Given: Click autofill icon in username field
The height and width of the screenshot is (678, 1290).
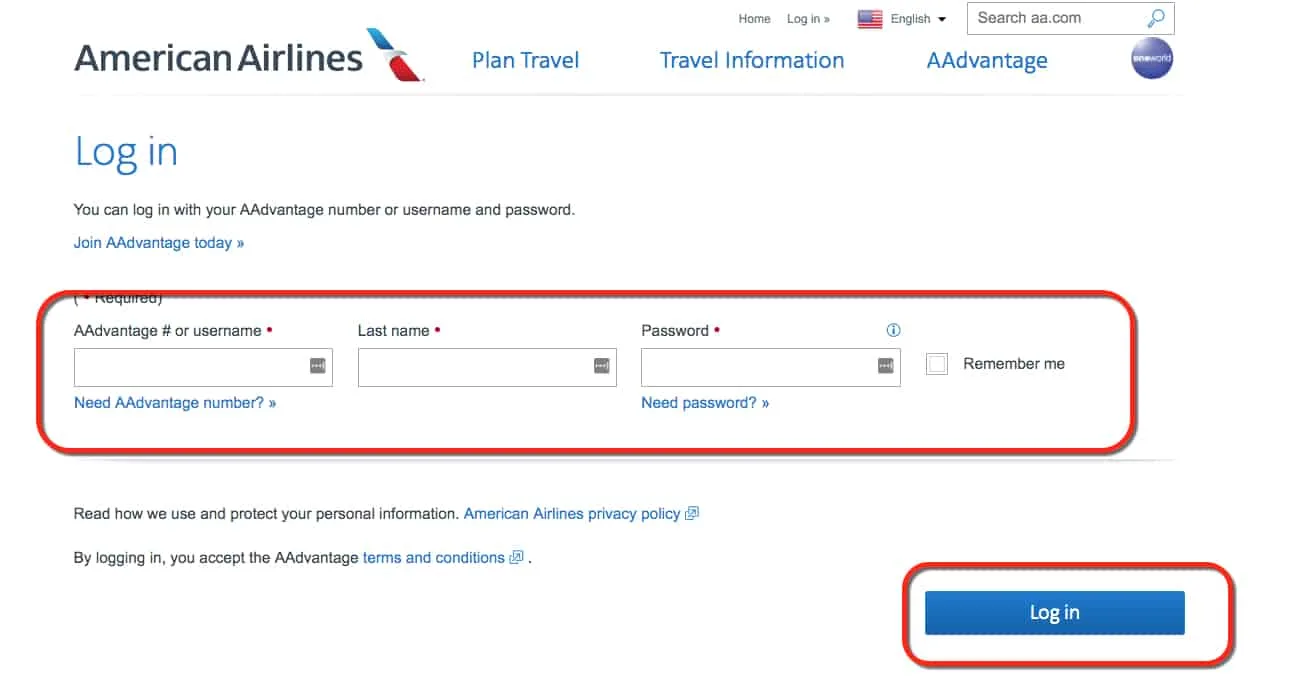Looking at the screenshot, I should point(318,366).
